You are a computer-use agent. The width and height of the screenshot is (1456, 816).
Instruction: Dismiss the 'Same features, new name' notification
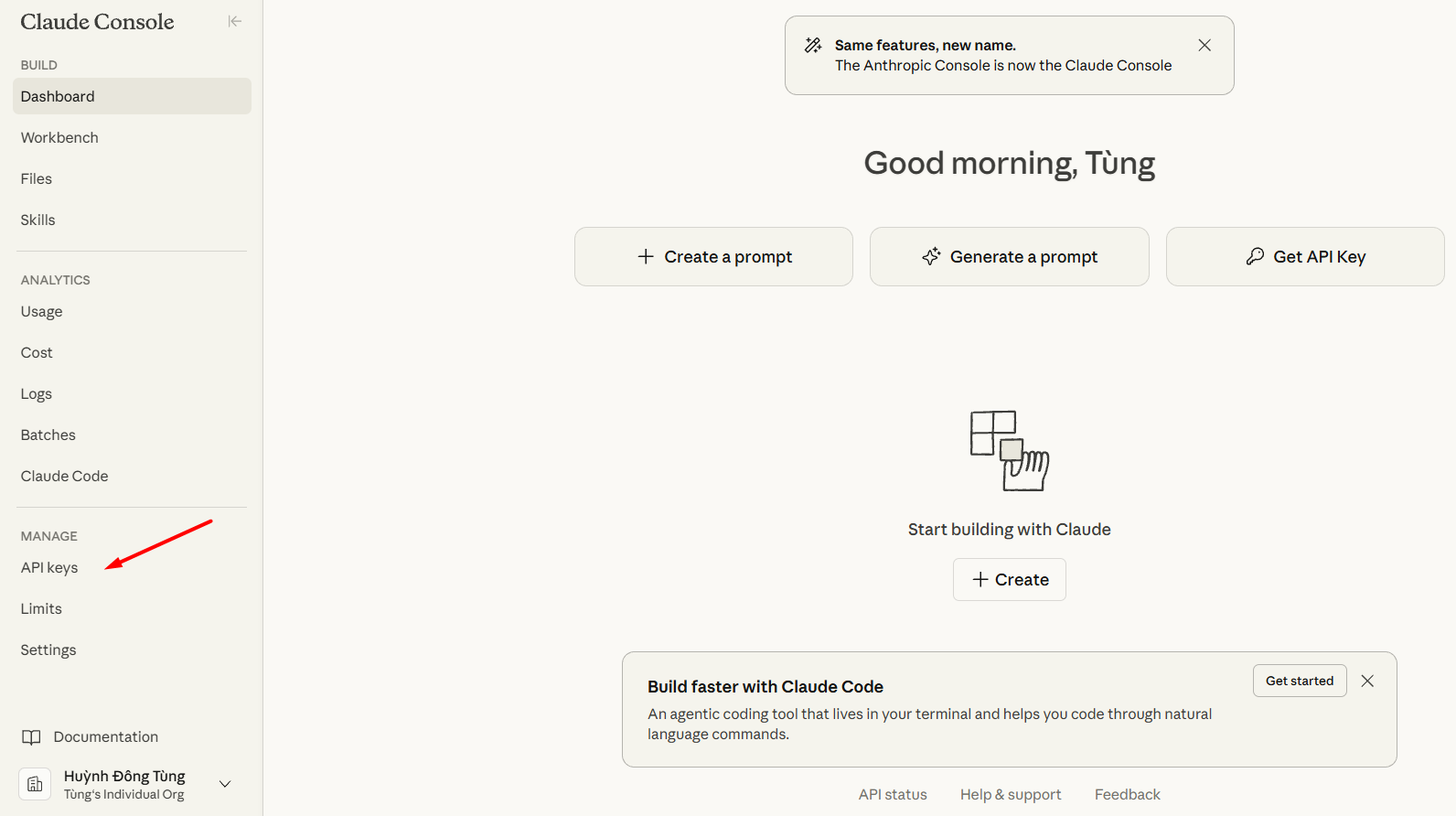[x=1204, y=46]
